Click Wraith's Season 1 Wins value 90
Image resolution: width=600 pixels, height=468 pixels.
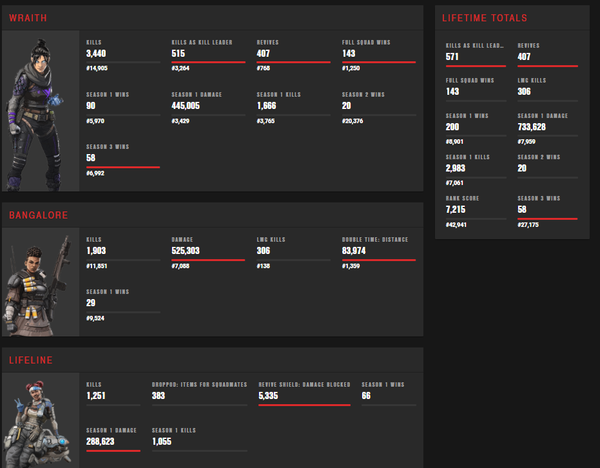[x=91, y=106]
